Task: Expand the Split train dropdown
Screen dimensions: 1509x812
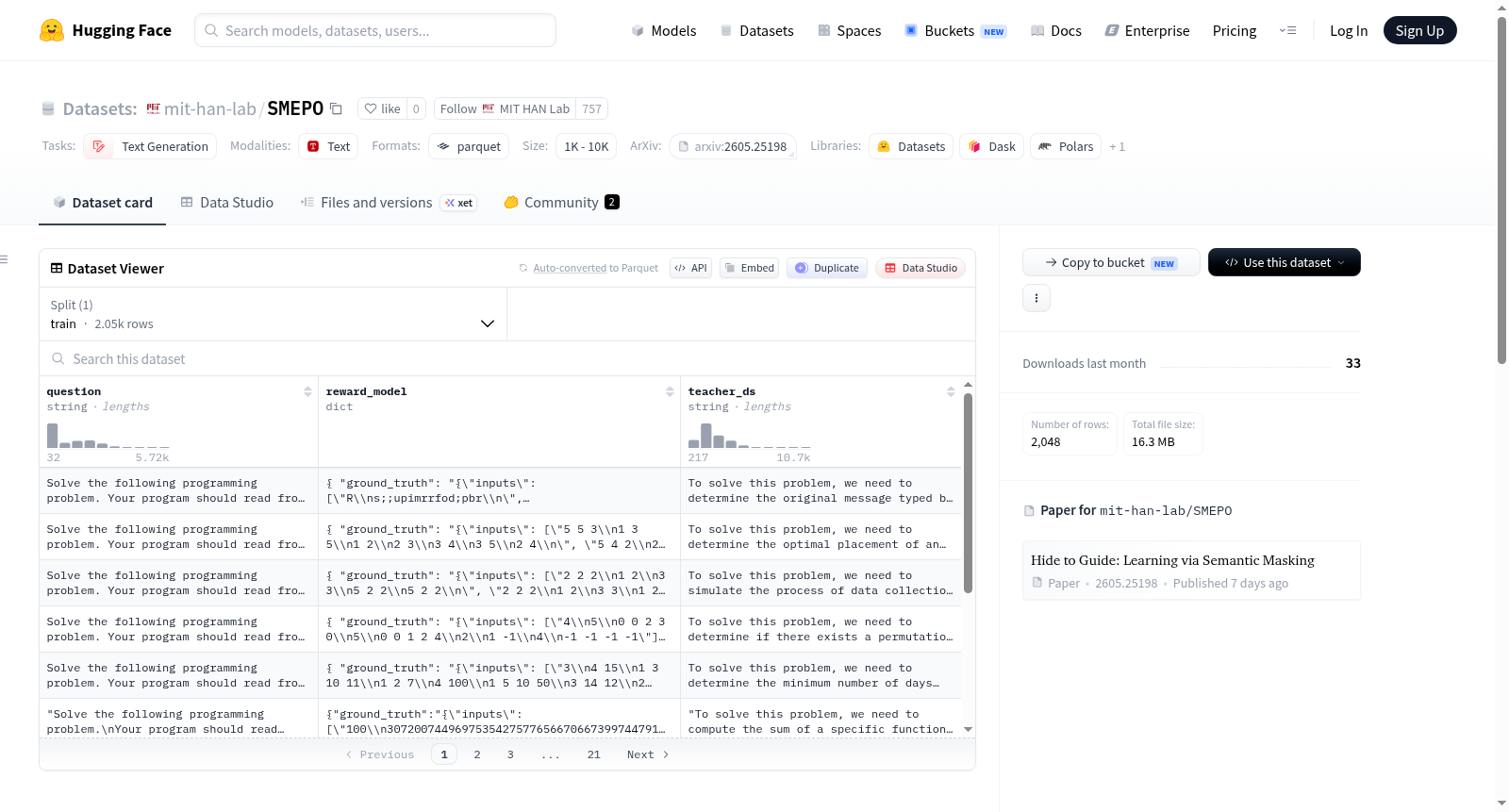Action: tap(273, 314)
